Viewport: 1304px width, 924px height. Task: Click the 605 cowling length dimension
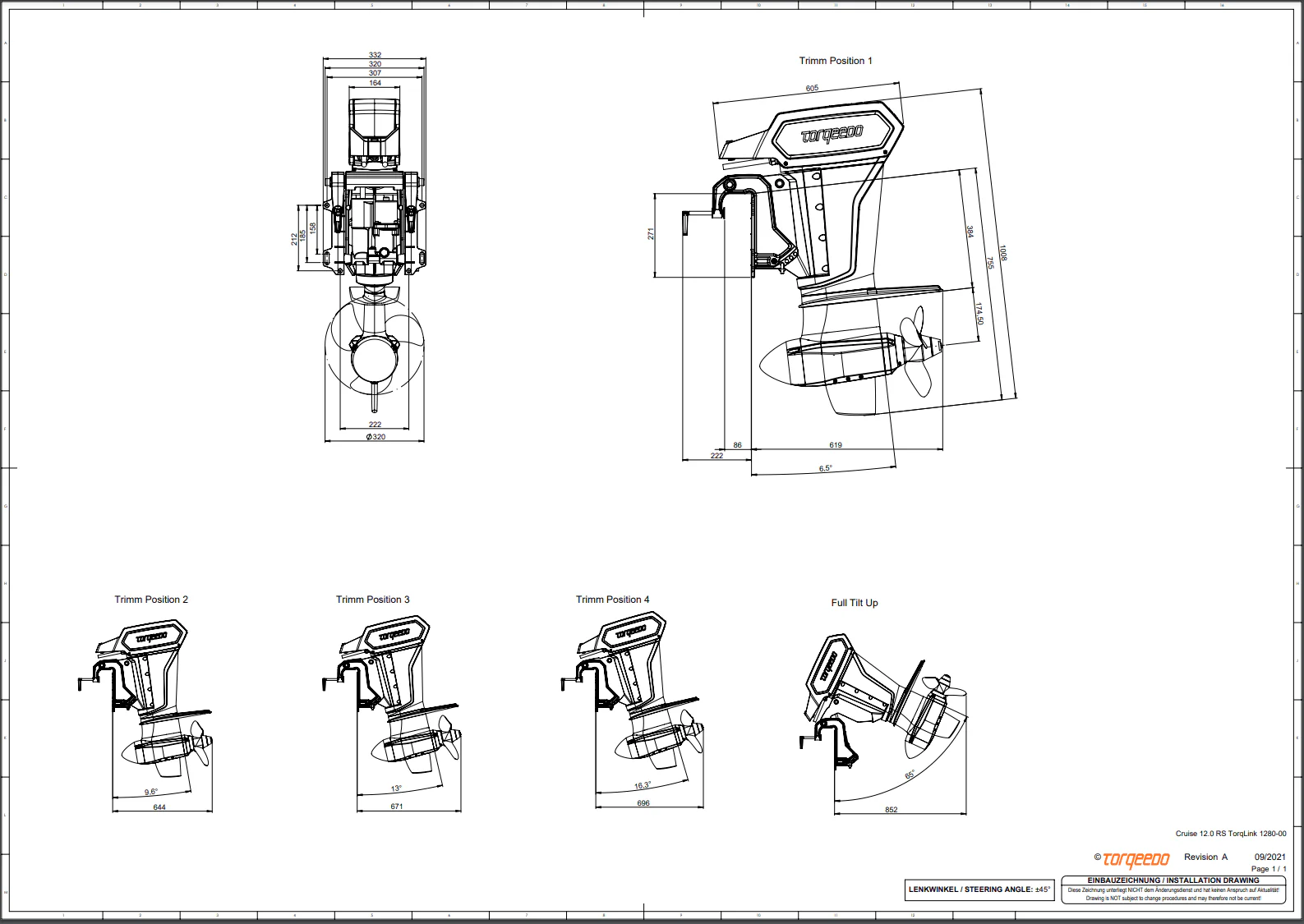pyautogui.click(x=812, y=88)
